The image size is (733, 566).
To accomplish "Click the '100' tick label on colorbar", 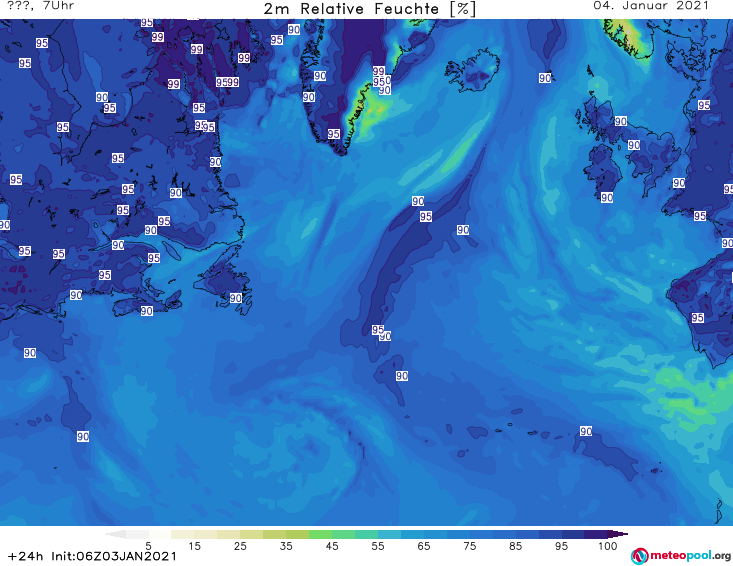I will 608,545.
